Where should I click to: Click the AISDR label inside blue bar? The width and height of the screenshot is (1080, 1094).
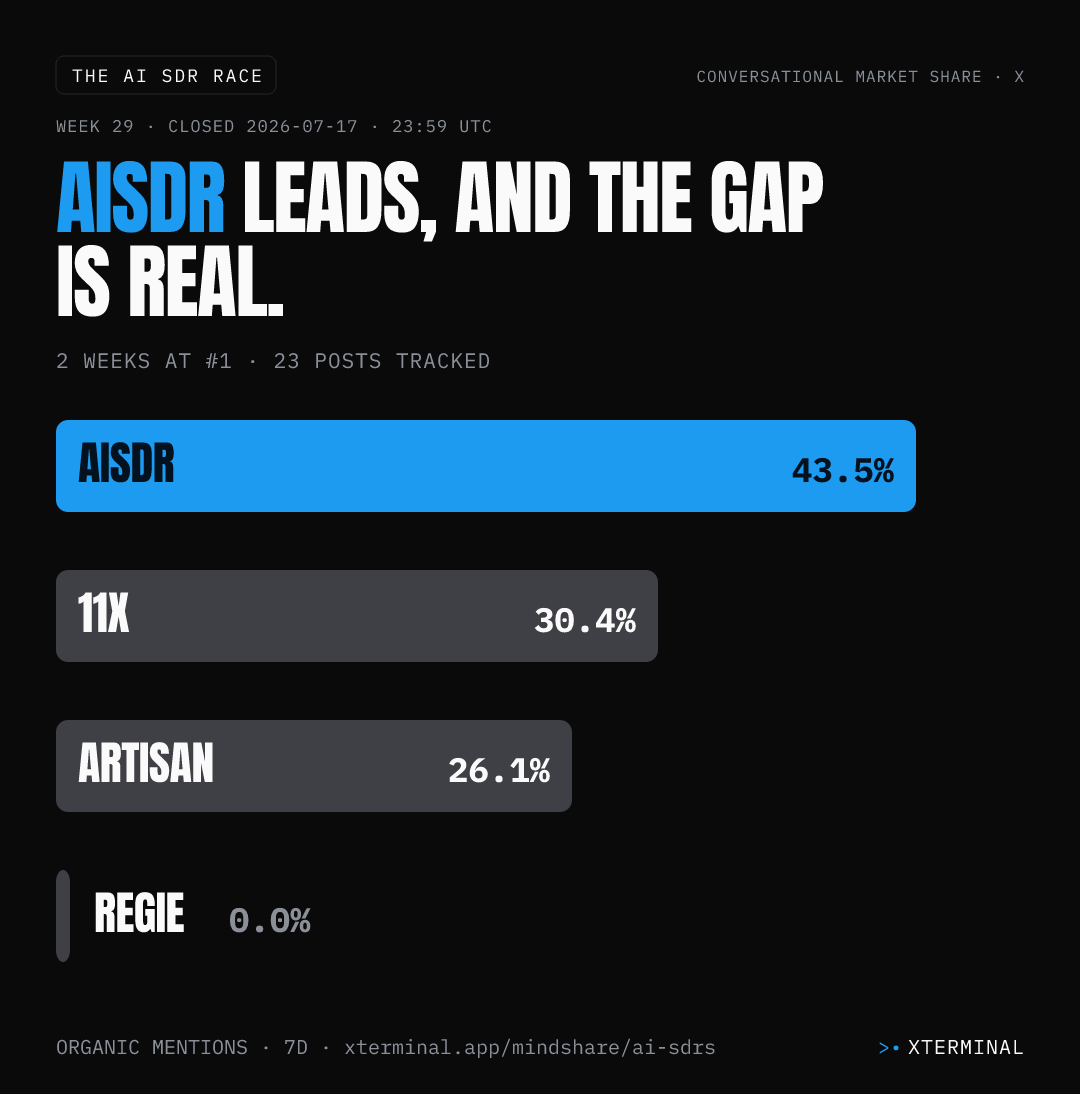coord(126,463)
